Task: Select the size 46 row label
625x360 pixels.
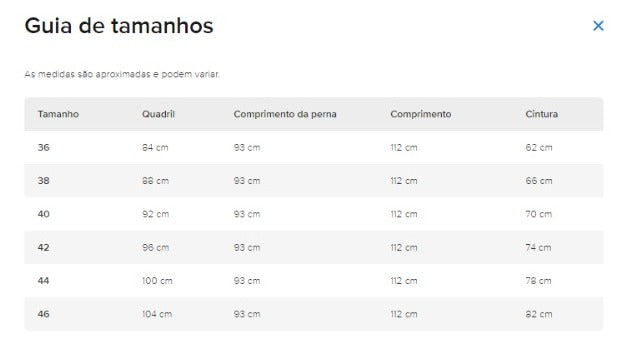Action: click(43, 314)
